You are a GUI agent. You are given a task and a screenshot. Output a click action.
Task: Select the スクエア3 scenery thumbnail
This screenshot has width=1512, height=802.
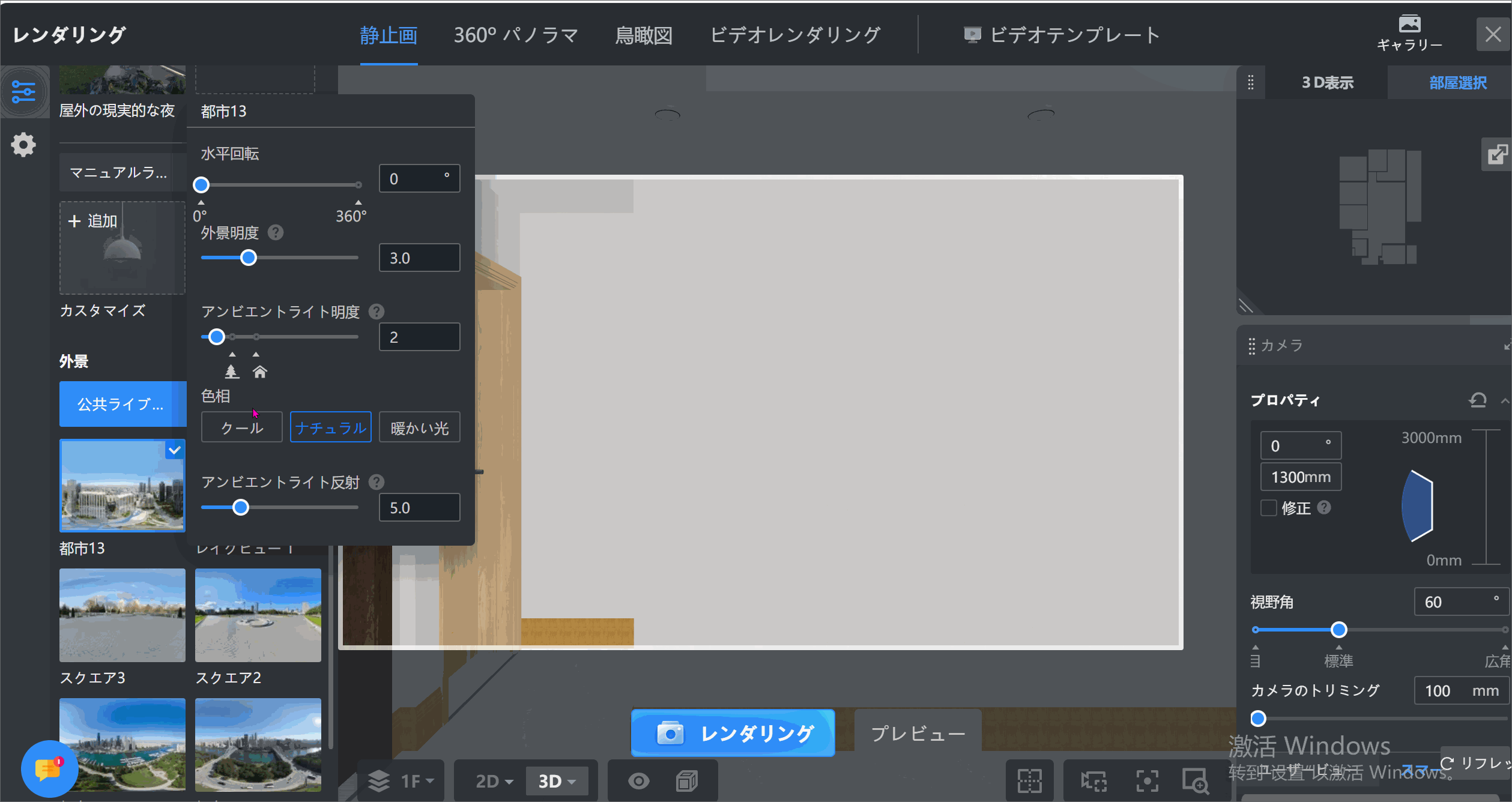(122, 615)
